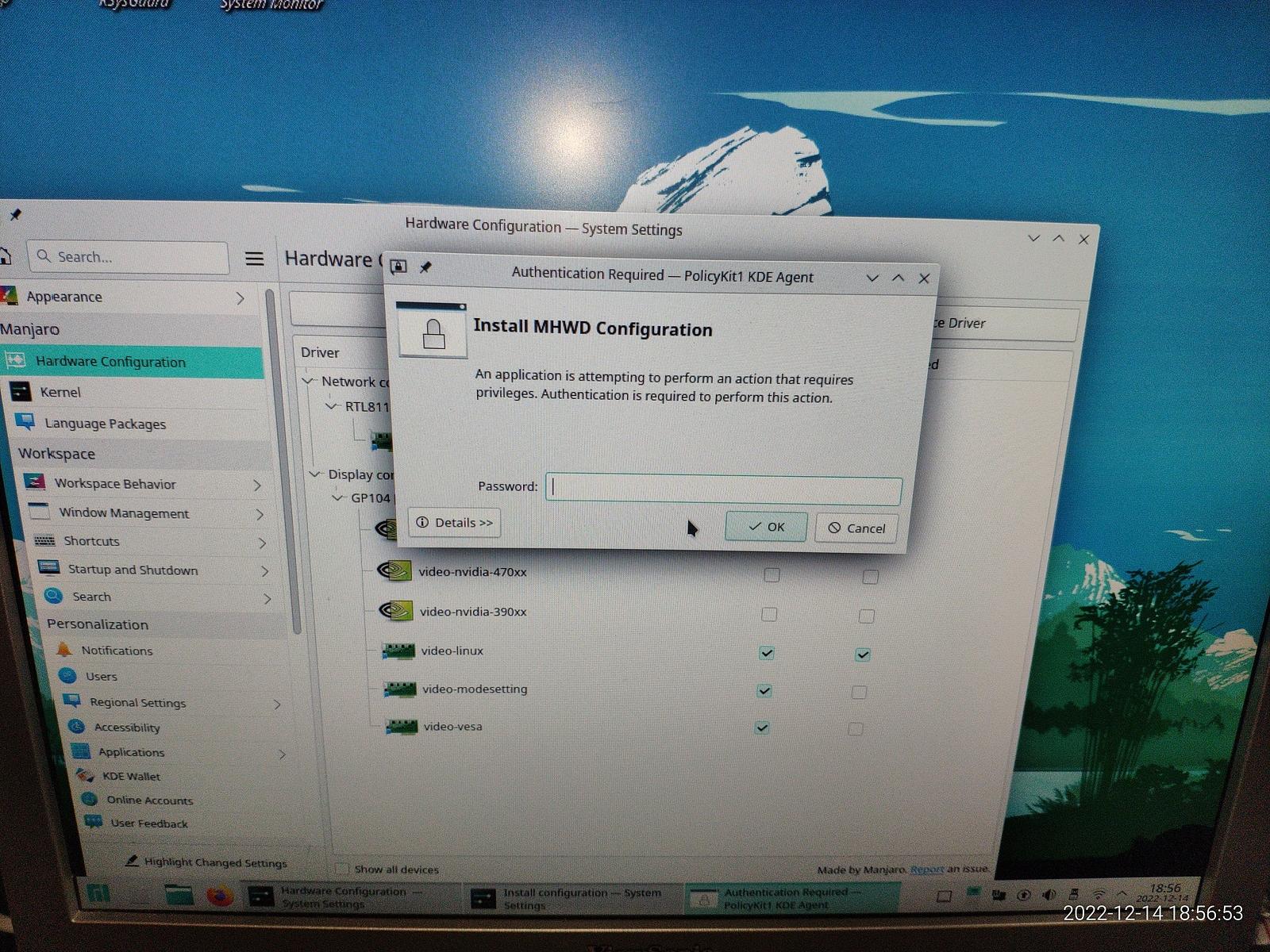Open the Online Accounts icon

(90, 799)
